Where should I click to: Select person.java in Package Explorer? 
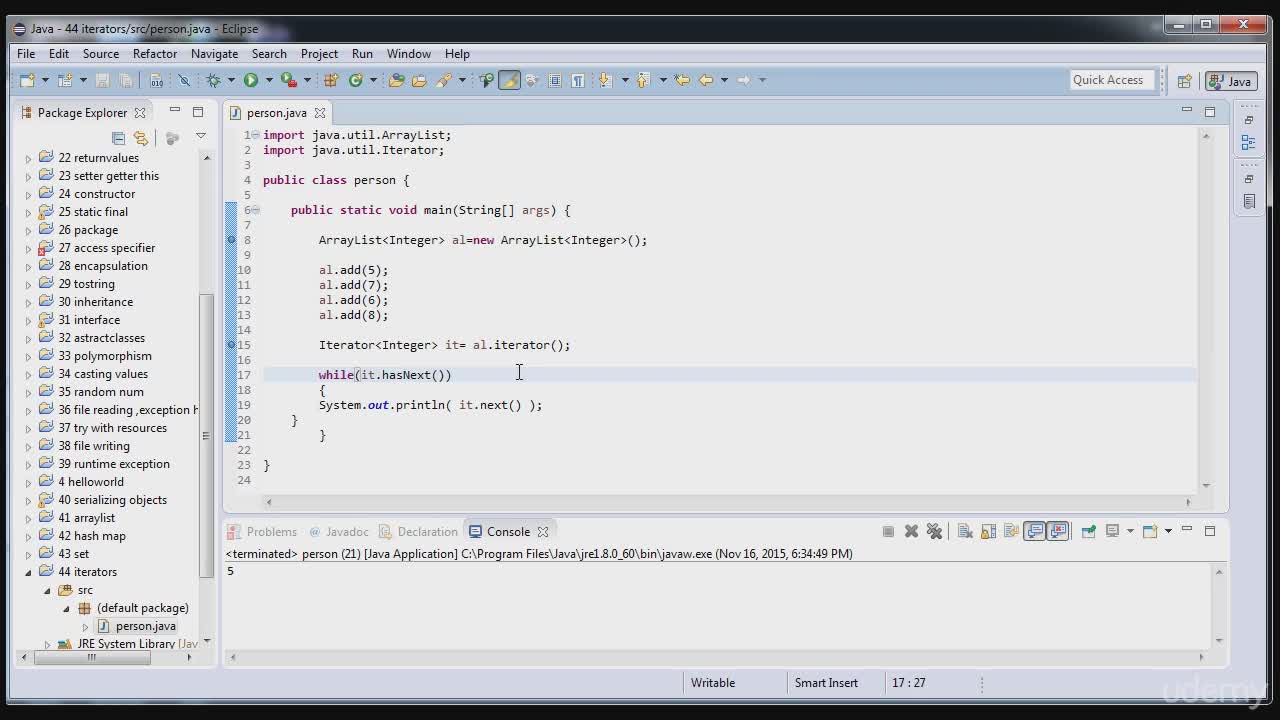145,626
